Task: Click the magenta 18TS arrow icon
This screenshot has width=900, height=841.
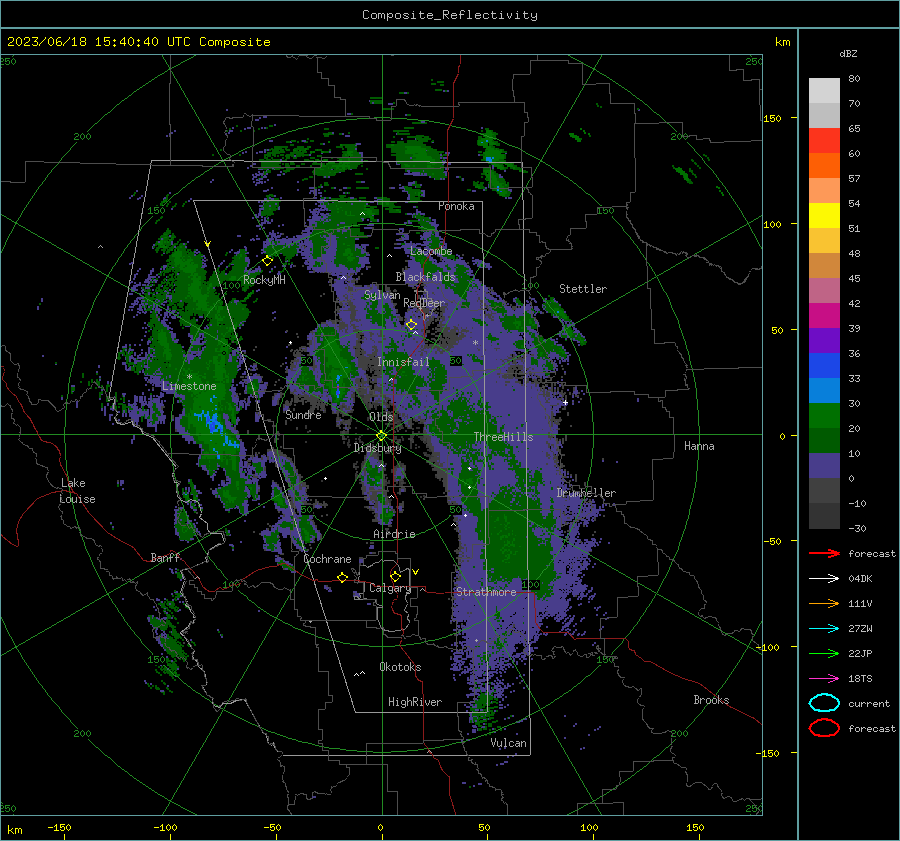Action: [824, 679]
